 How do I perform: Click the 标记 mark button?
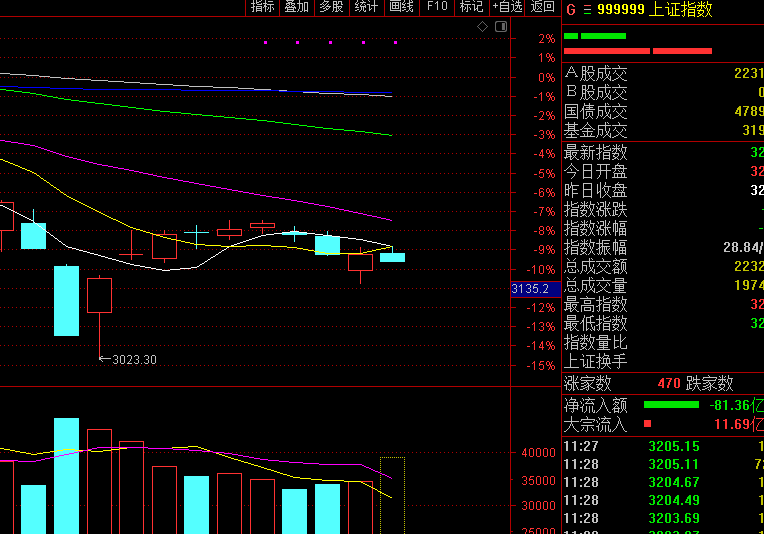470,7
